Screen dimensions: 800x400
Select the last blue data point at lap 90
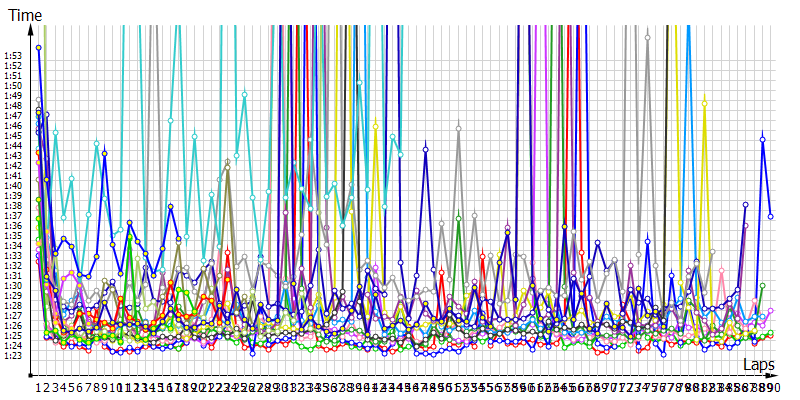pyautogui.click(x=771, y=216)
